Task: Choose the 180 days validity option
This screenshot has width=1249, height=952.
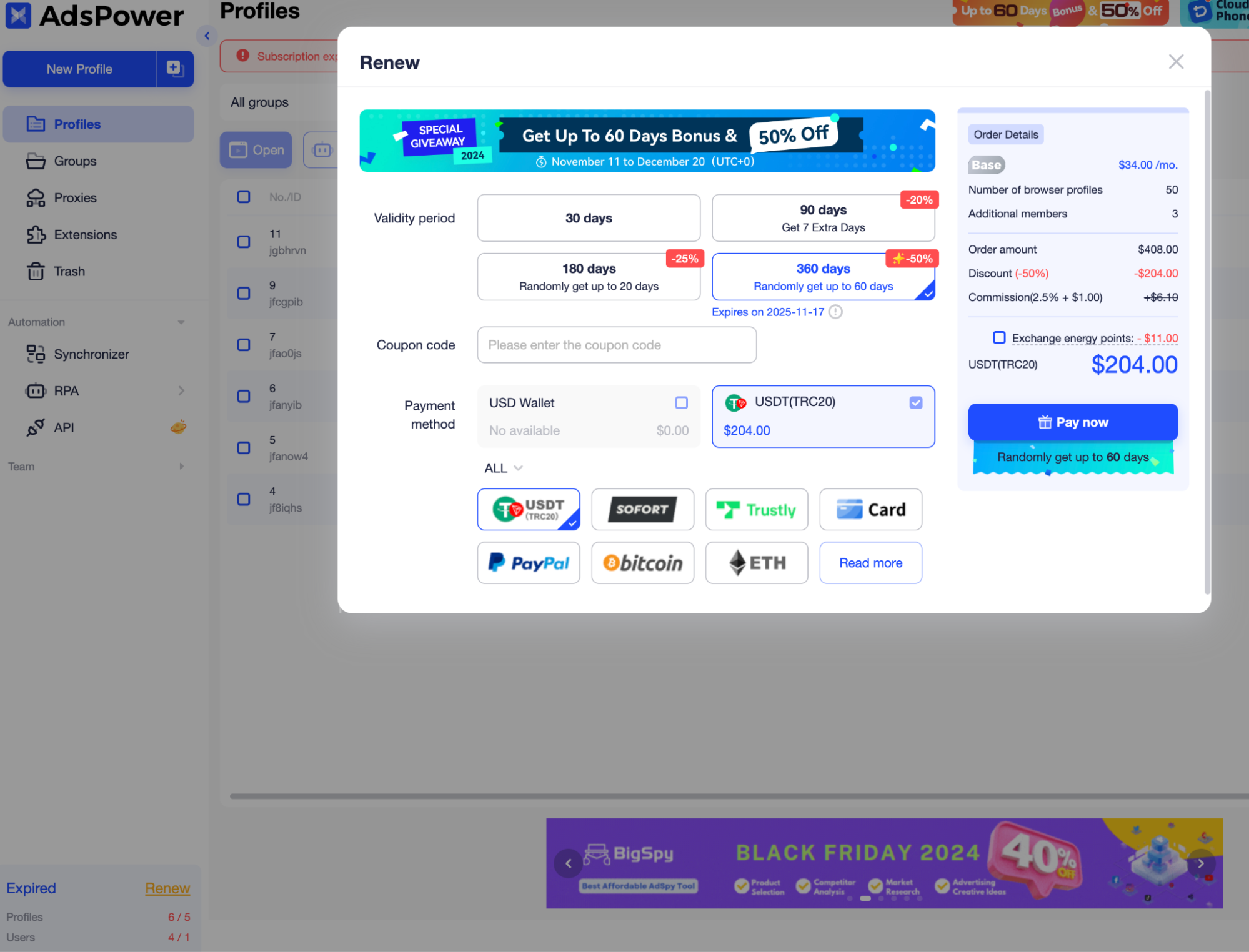Action: (x=588, y=277)
